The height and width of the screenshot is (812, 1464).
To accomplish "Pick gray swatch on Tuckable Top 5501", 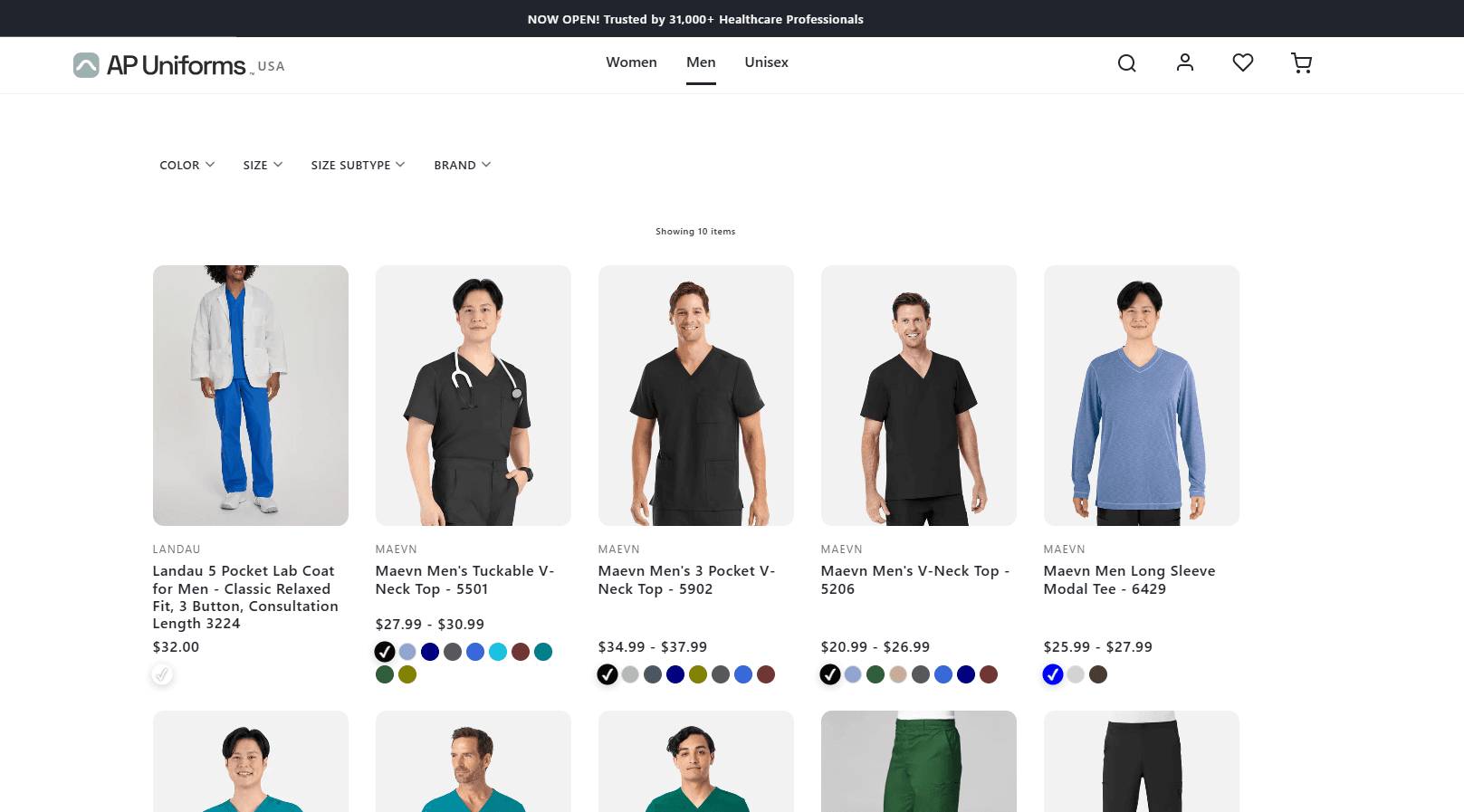I will [x=453, y=652].
